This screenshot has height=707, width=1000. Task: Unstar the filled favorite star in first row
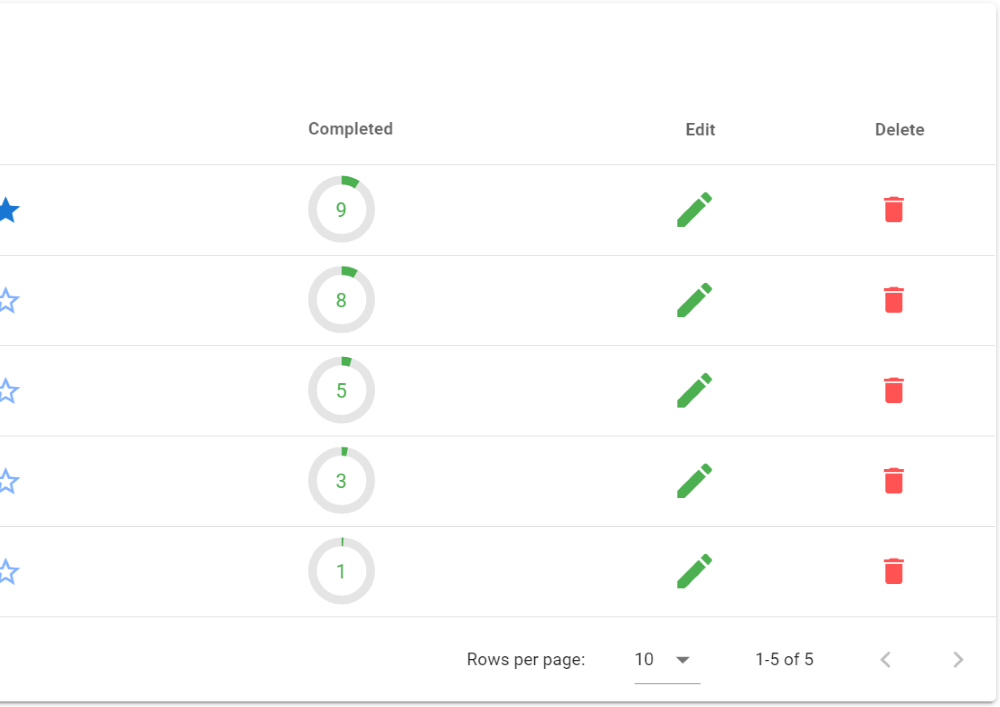[x=7, y=210]
